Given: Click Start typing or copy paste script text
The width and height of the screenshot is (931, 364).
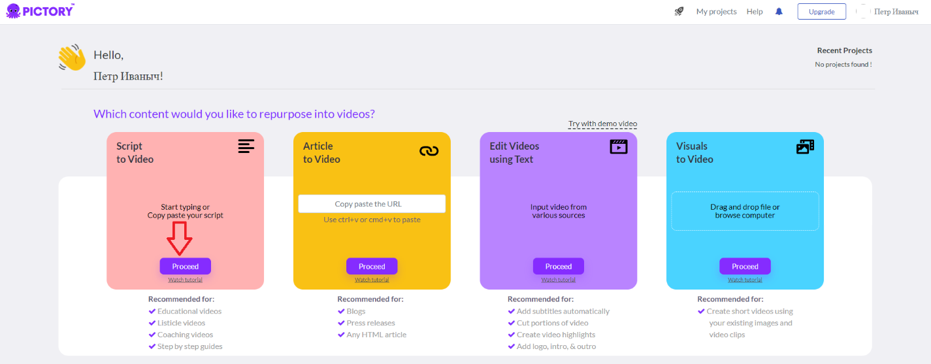Looking at the screenshot, I should (x=185, y=211).
